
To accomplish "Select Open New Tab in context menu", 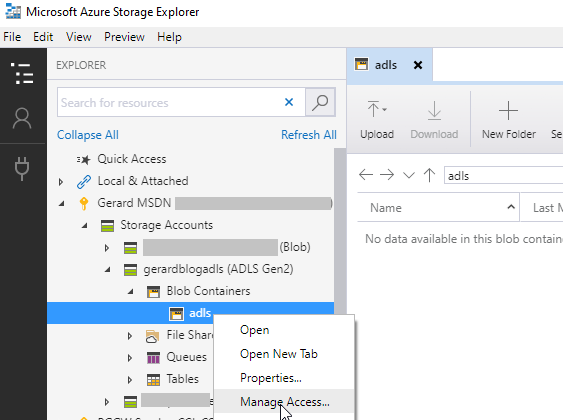I will (279, 354).
